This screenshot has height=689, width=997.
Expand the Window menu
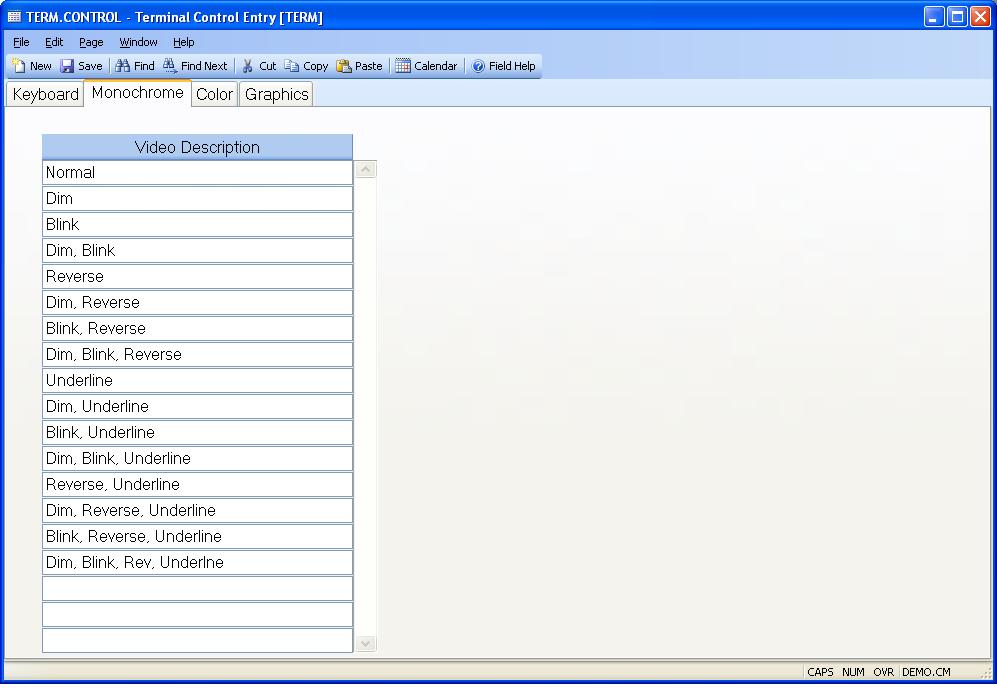click(138, 42)
